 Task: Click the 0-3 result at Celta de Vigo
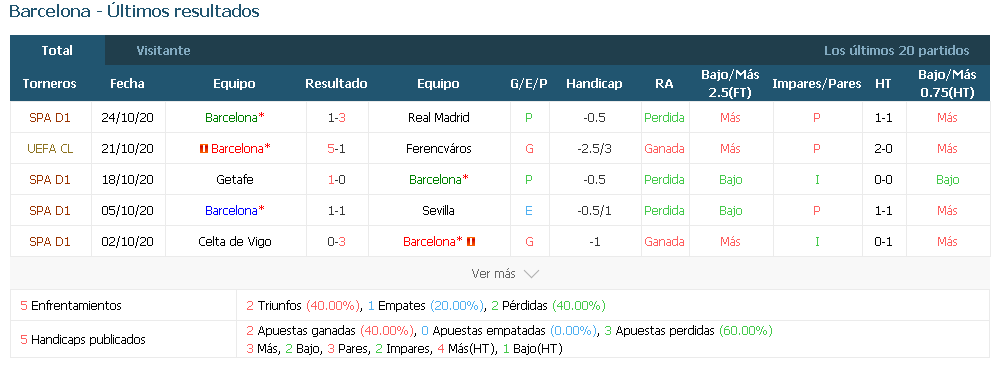[x=336, y=241]
